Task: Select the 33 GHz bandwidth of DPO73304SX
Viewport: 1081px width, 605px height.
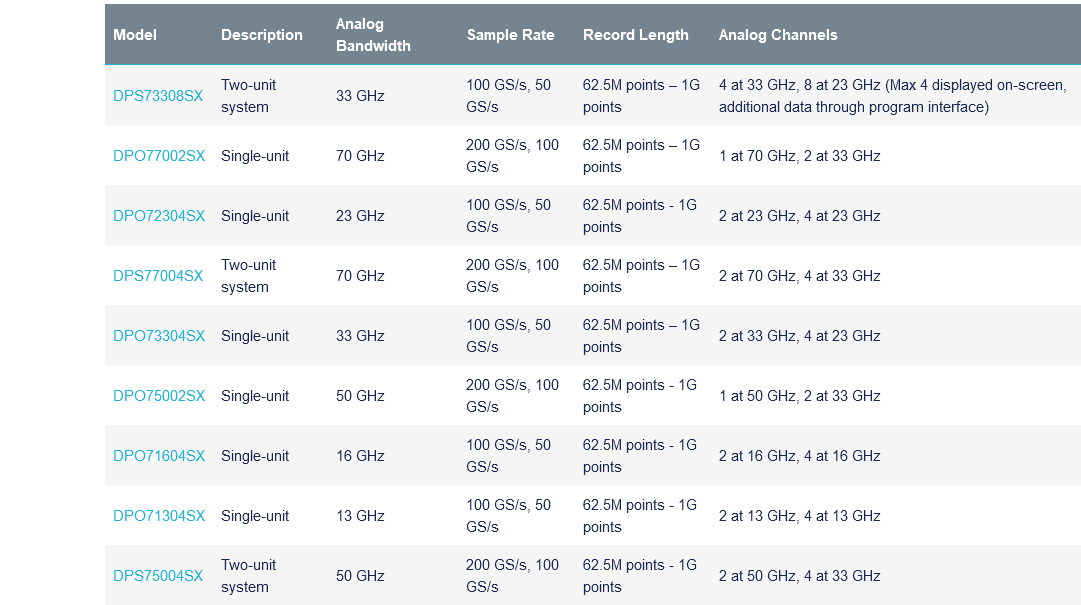Action: [360, 336]
